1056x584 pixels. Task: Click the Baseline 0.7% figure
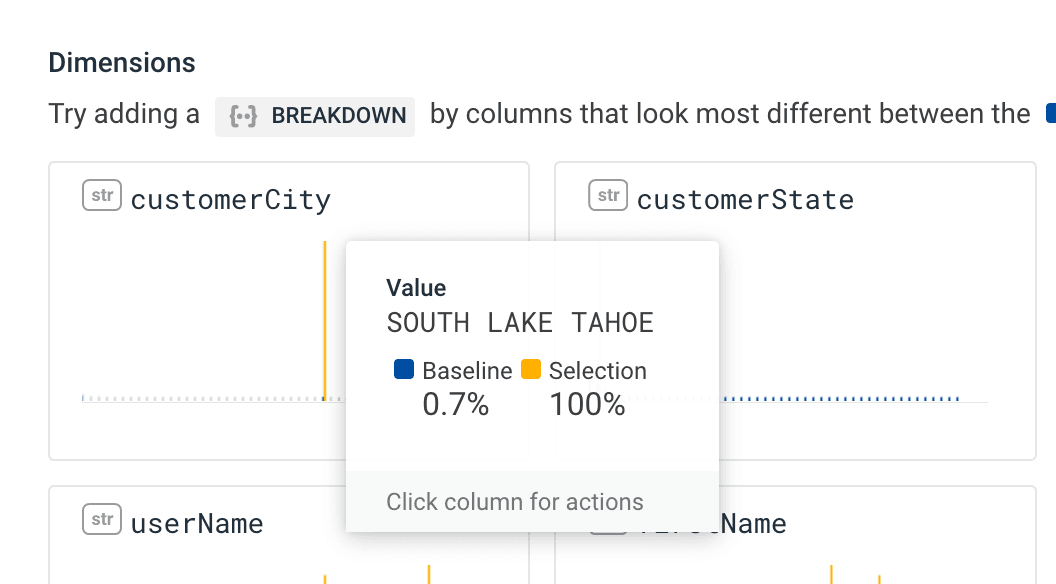pyautogui.click(x=455, y=405)
